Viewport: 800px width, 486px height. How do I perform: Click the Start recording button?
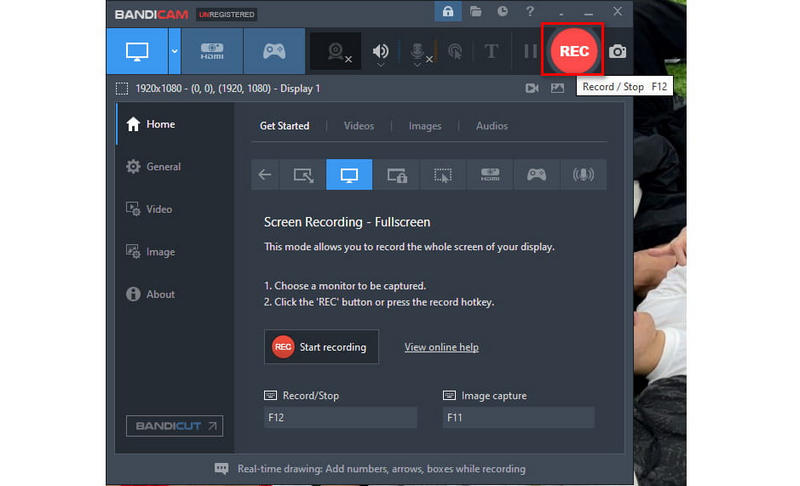(x=321, y=347)
